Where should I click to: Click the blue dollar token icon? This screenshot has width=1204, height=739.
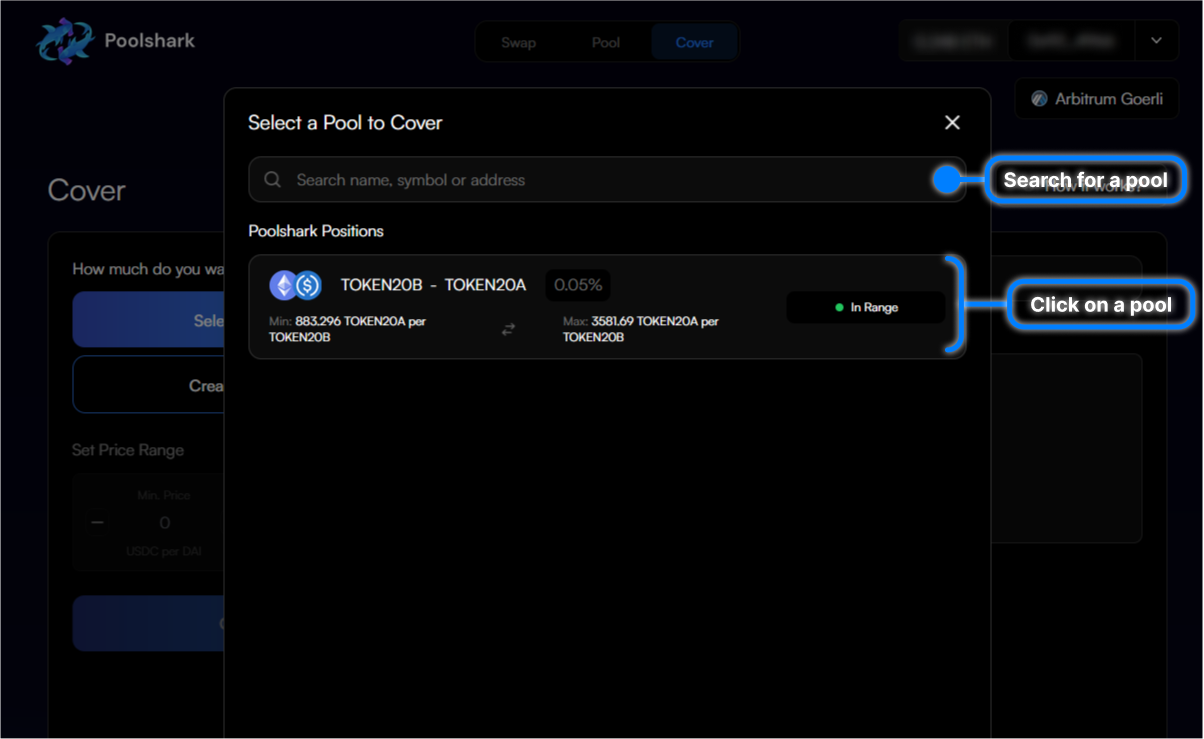pos(307,286)
